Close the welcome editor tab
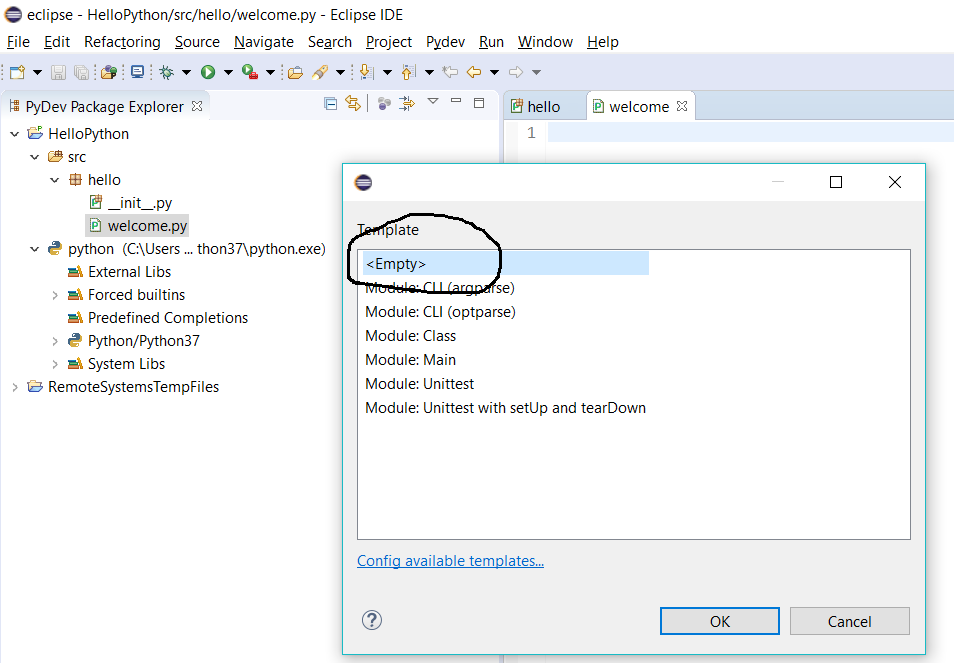Viewport: 954px width, 663px height. coord(682,106)
